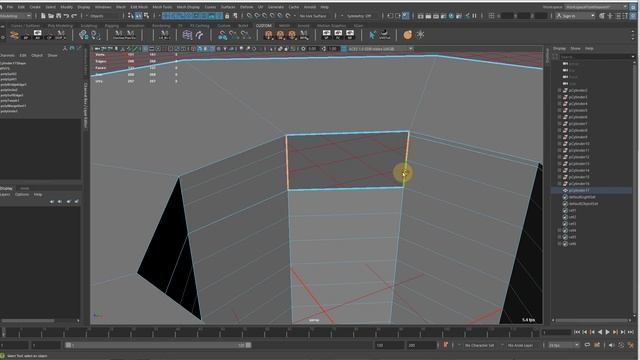The width and height of the screenshot is (640, 360).
Task: Click the open scene folder icon
Action: tap(51, 16)
